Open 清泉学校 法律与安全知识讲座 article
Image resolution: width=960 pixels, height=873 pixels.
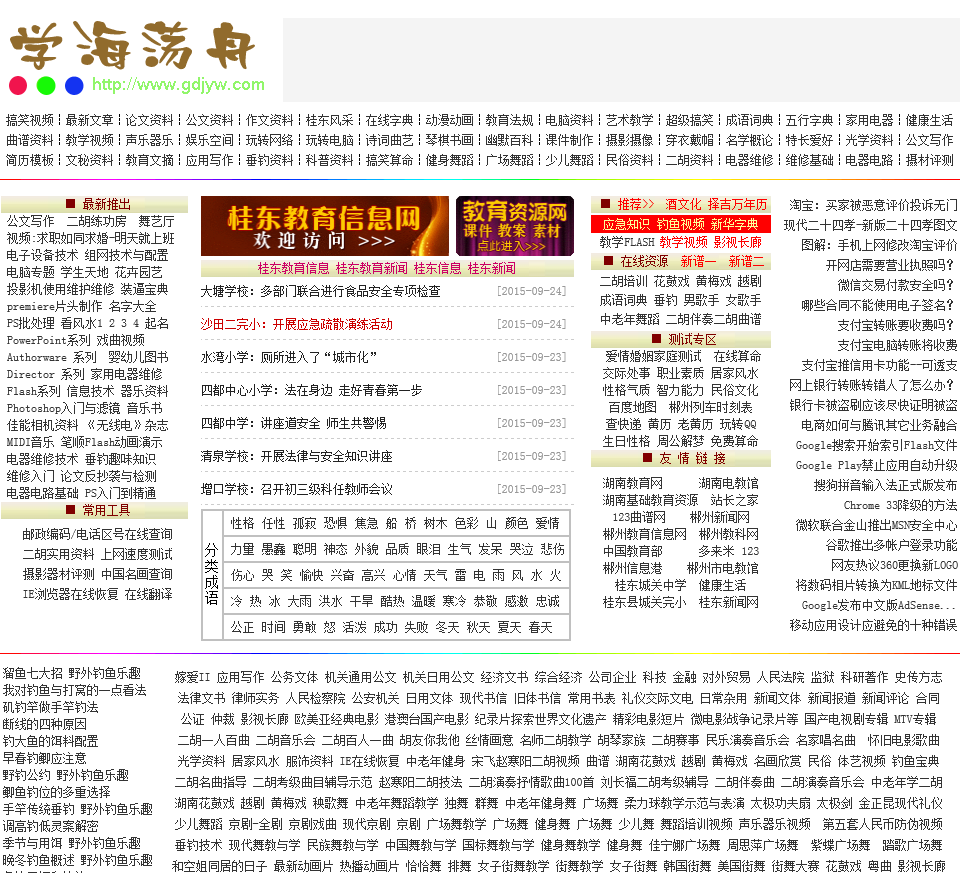tap(297, 457)
